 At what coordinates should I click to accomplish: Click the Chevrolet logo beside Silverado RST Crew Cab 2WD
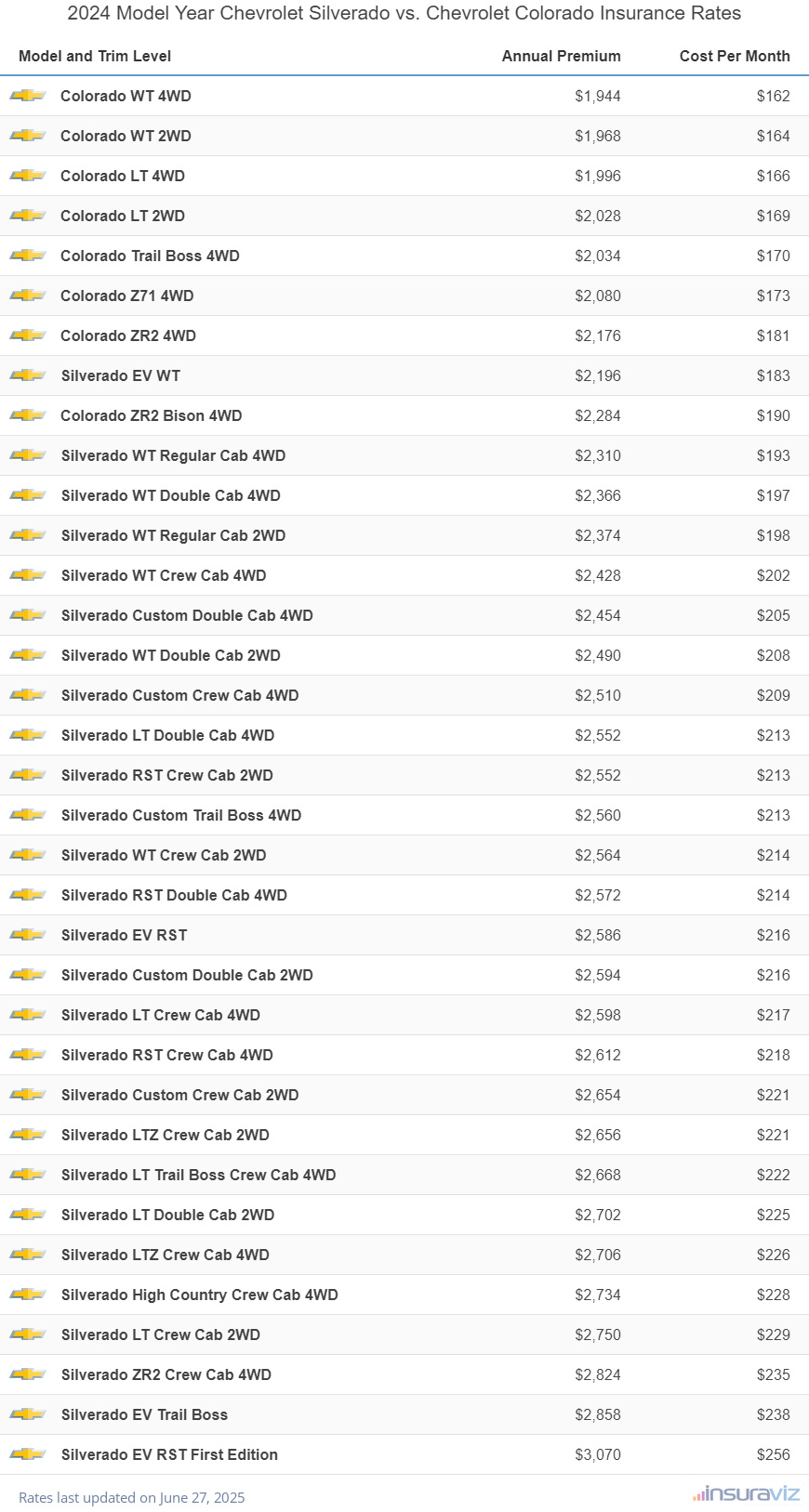28,775
